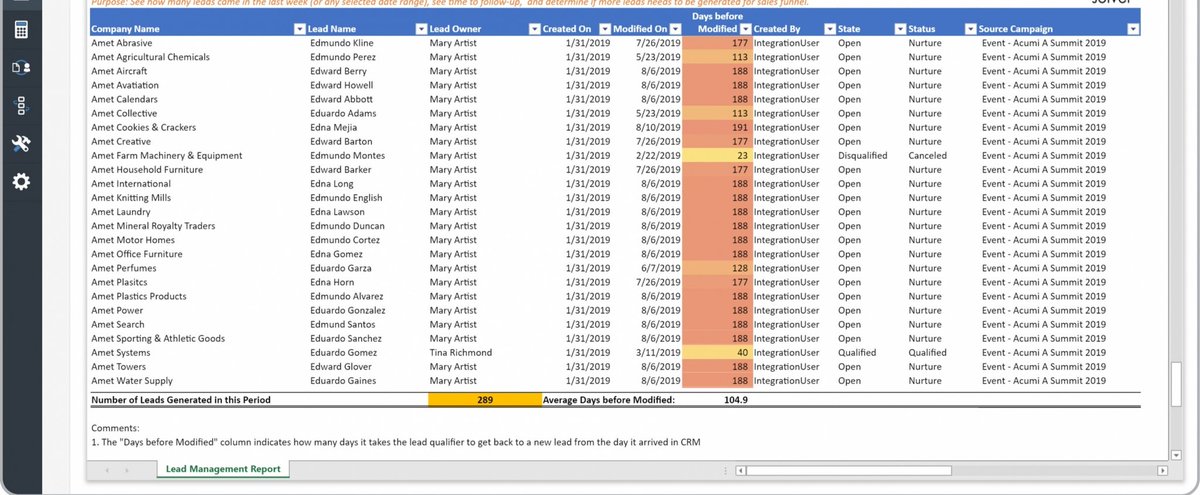
Task: Select the Amet Knitting Mills cell
Action: 131,198
